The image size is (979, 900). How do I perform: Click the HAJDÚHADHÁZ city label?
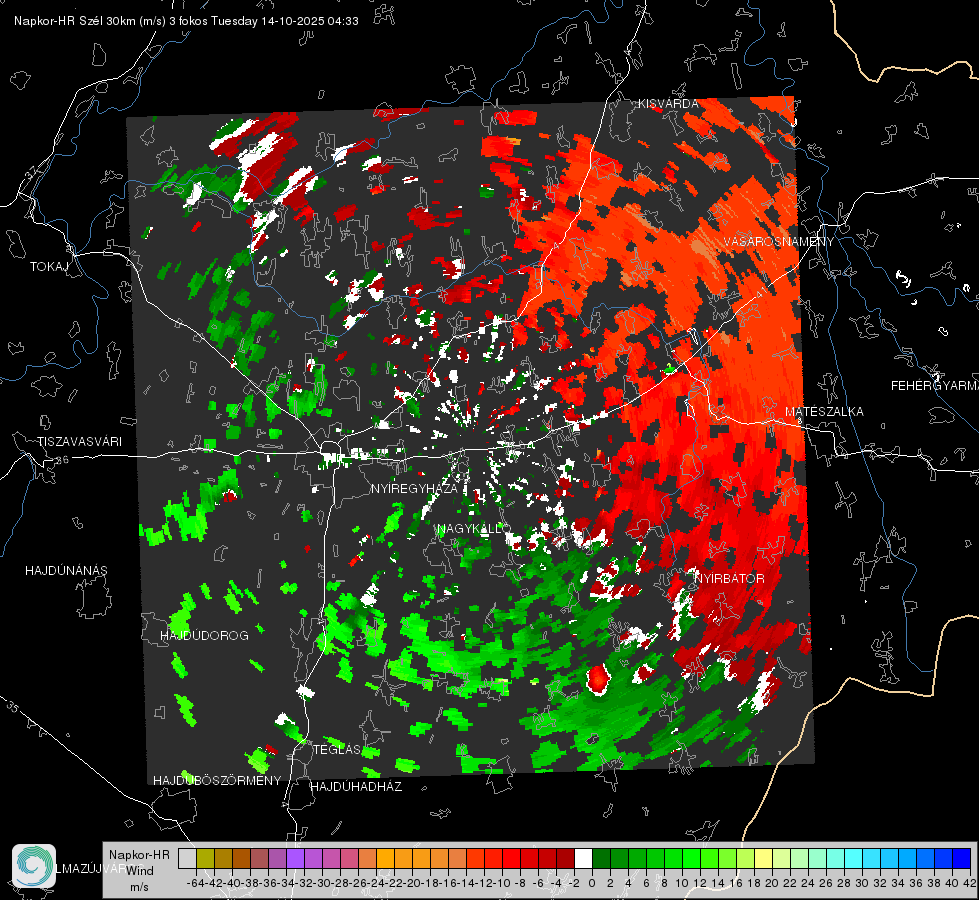coord(356,786)
